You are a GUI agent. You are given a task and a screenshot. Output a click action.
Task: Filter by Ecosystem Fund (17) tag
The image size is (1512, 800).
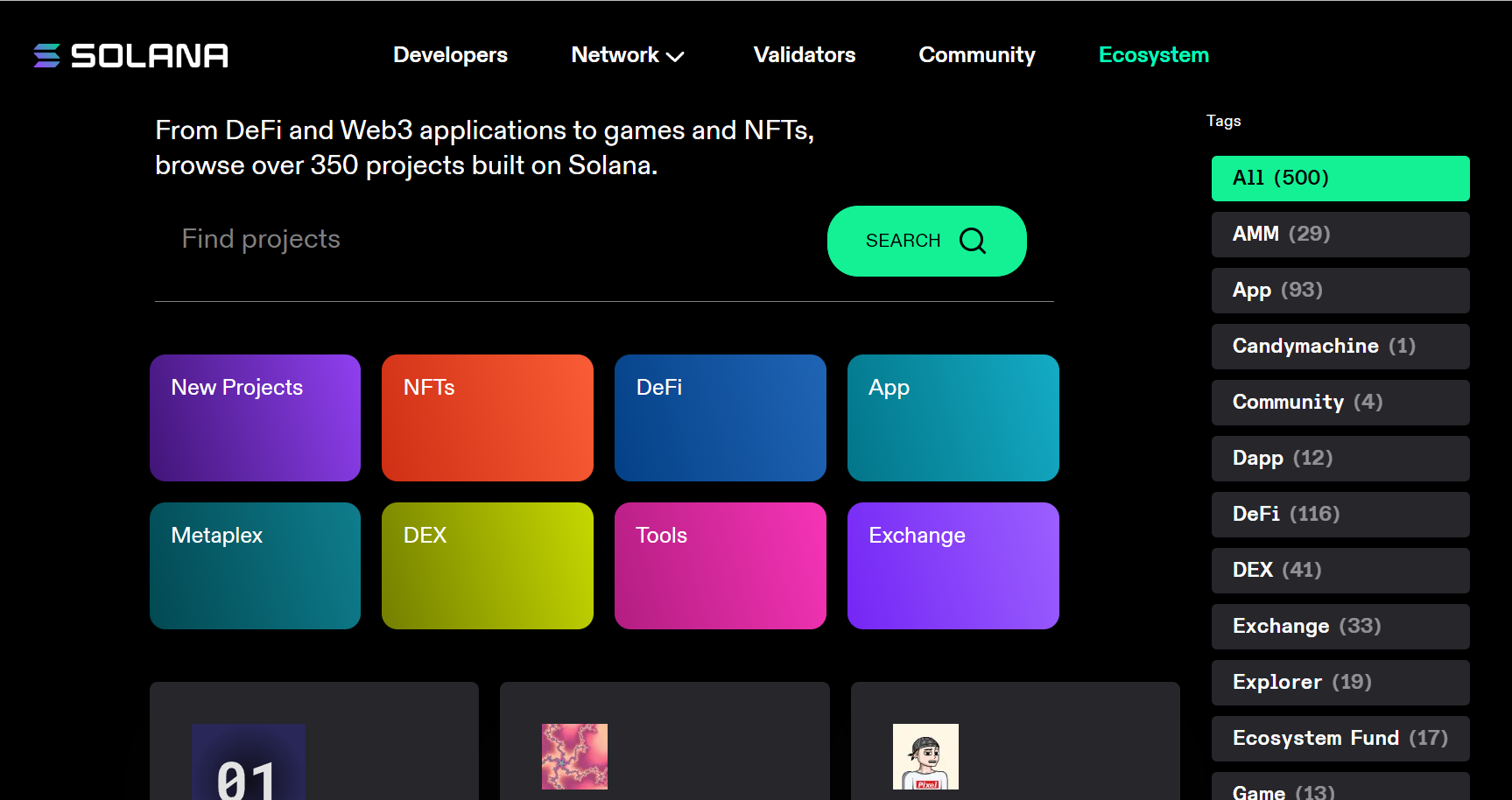click(x=1340, y=739)
